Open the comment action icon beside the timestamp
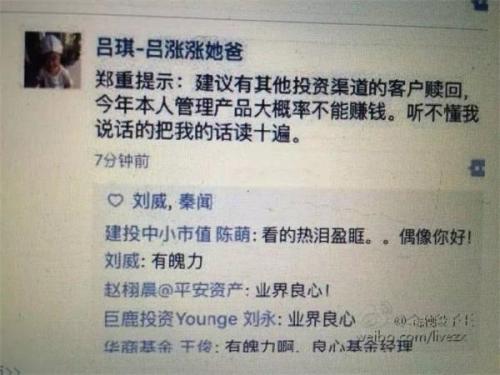The width and height of the screenshot is (500, 375). click(477, 168)
